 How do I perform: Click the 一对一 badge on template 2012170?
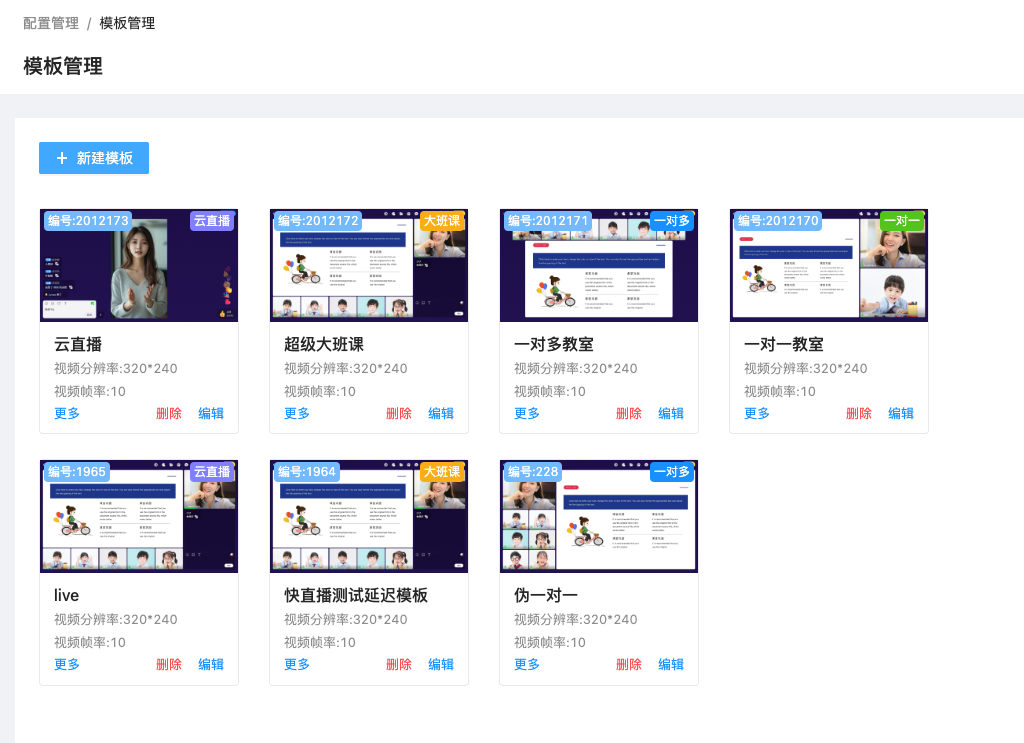click(x=901, y=221)
